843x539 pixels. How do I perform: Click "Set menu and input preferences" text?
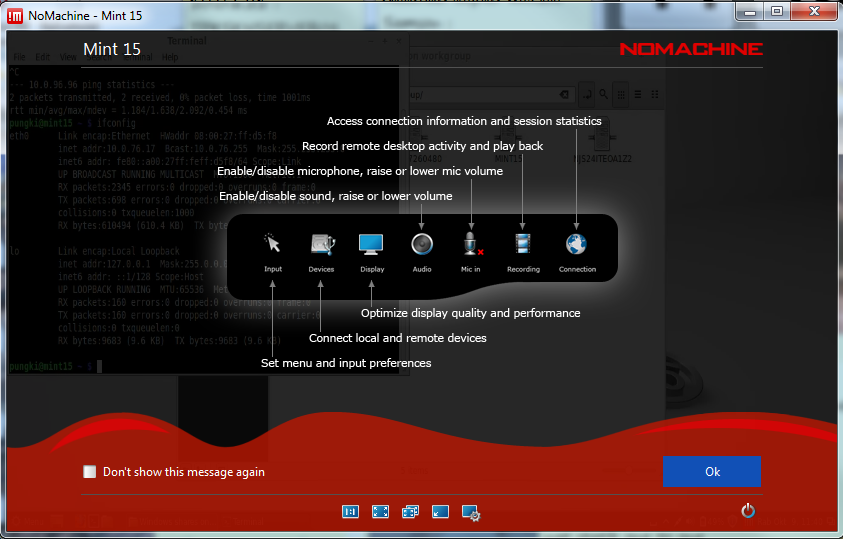(346, 363)
